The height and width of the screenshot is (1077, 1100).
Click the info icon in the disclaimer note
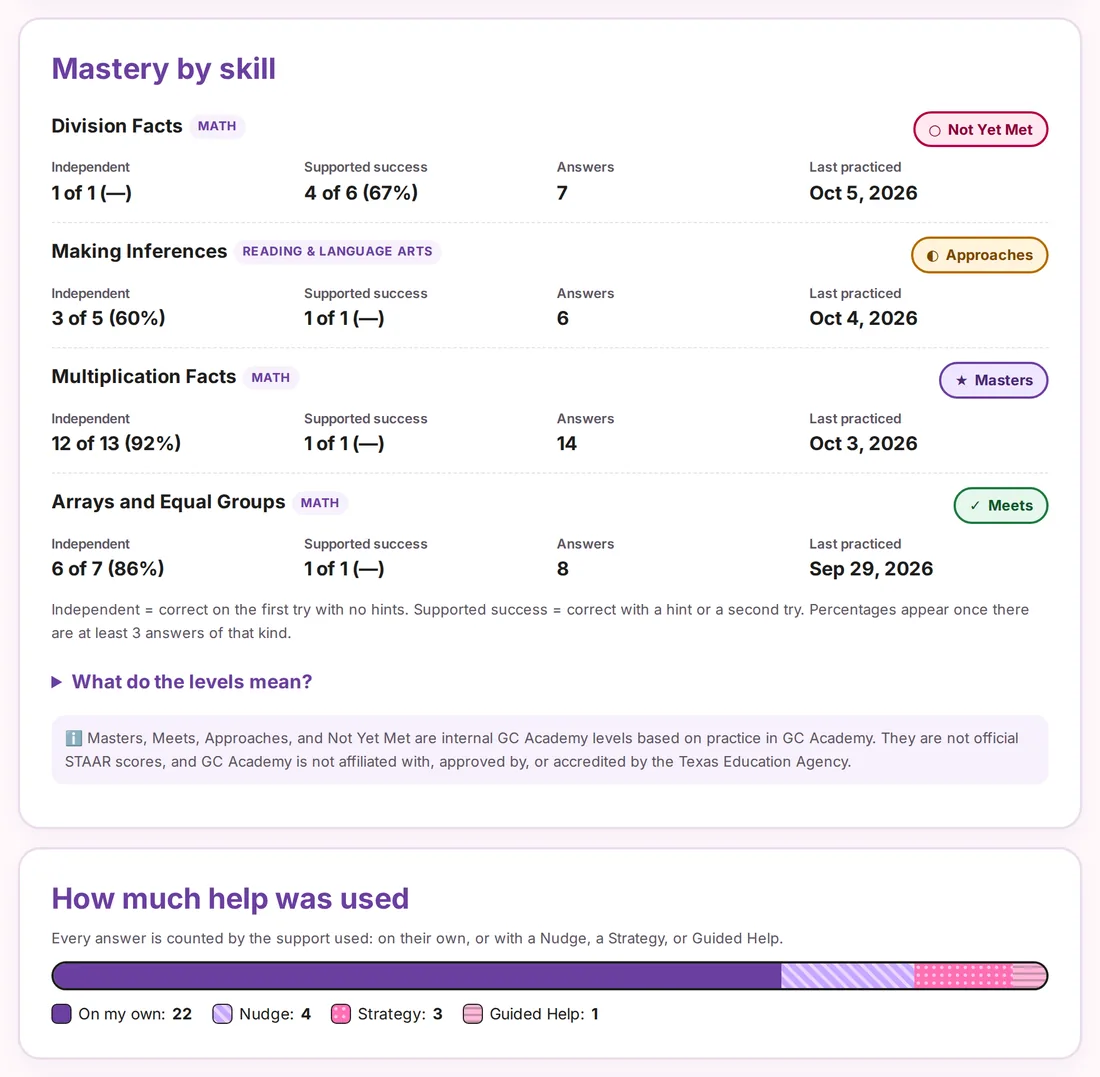[x=74, y=738]
